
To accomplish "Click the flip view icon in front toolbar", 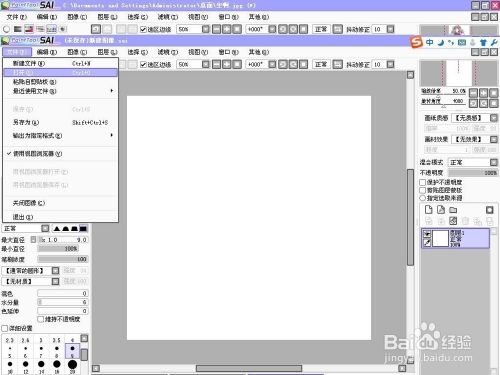I will [x=337, y=64].
